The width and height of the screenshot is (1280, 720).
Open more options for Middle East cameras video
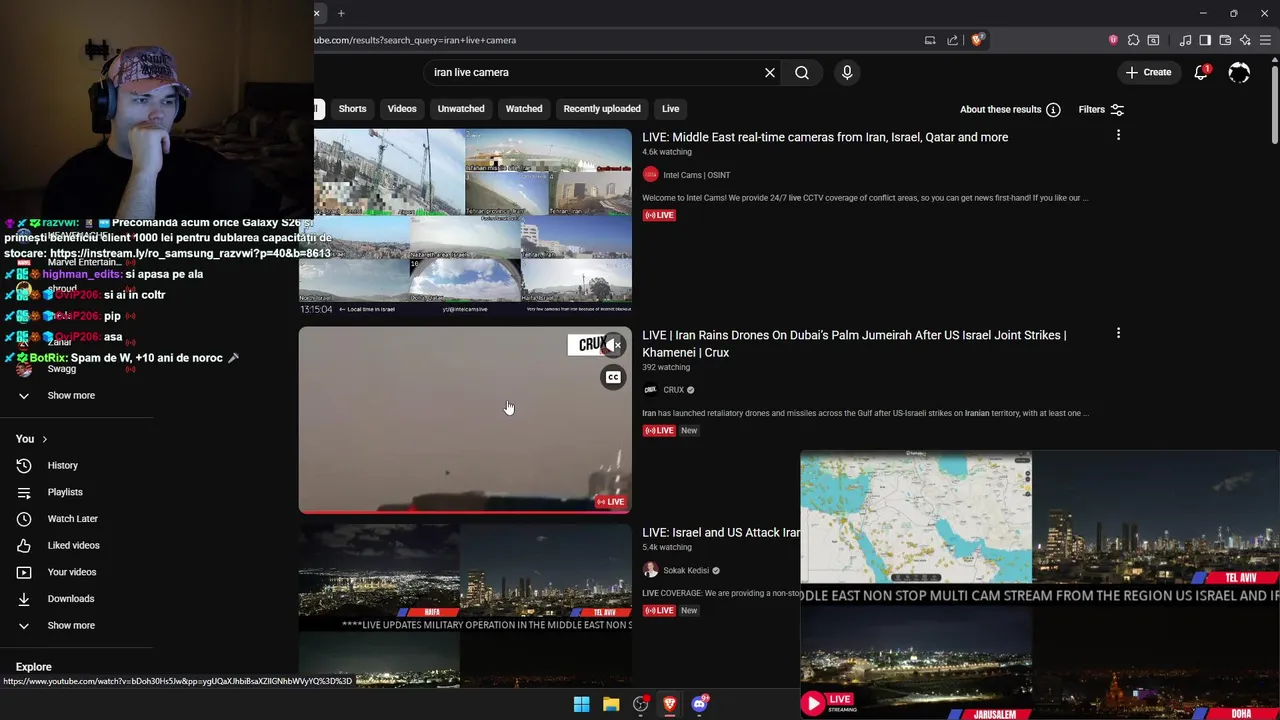tap(1118, 135)
